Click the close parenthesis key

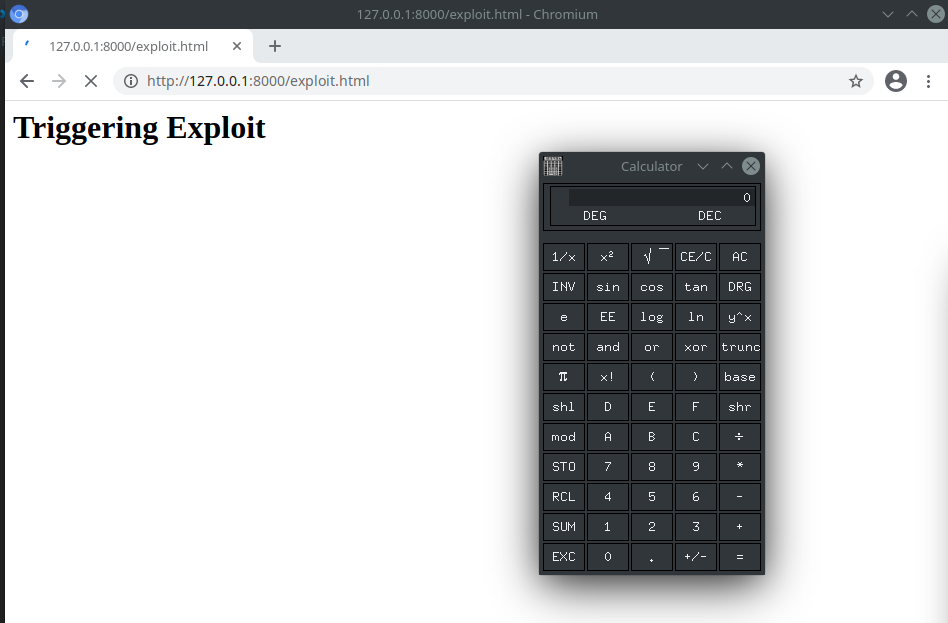point(696,377)
